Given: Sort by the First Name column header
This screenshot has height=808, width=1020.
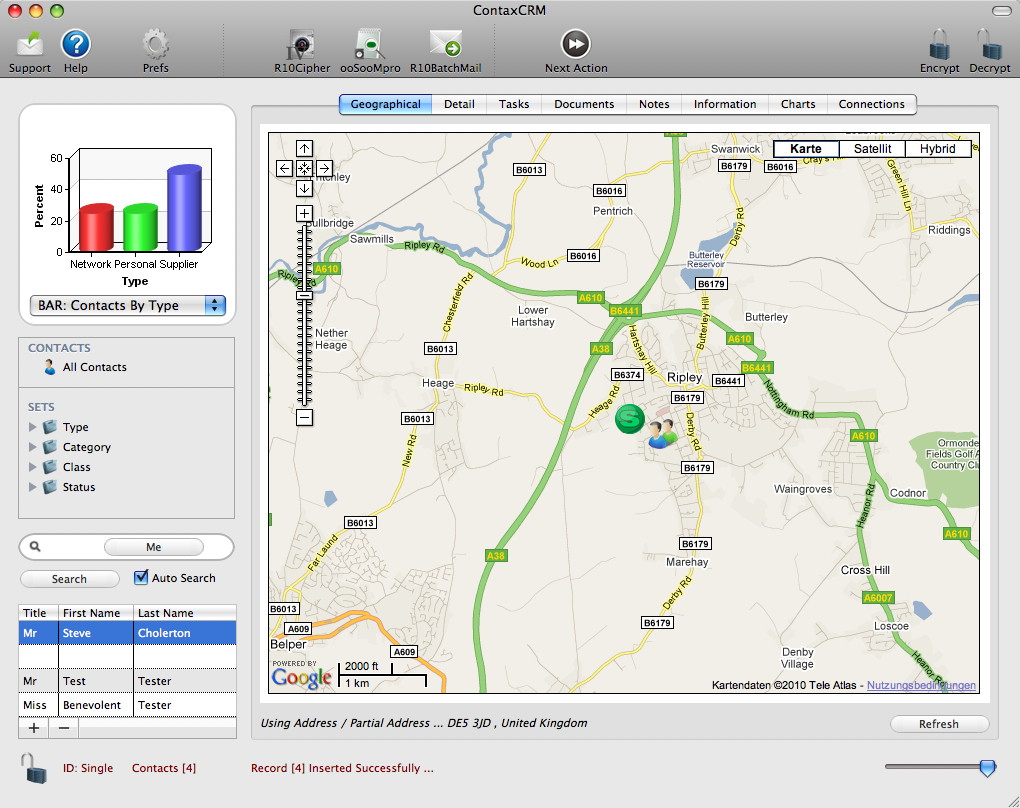Looking at the screenshot, I should [x=96, y=613].
